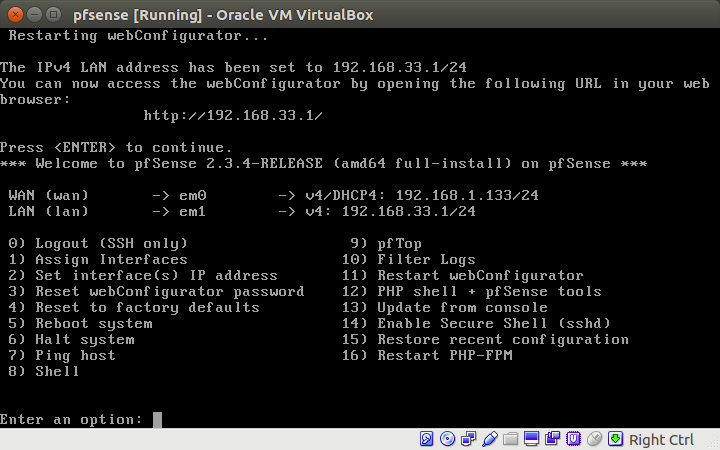The height and width of the screenshot is (450, 720).
Task: Click the WAN address 192.168.1.133/24
Action: (x=467, y=196)
